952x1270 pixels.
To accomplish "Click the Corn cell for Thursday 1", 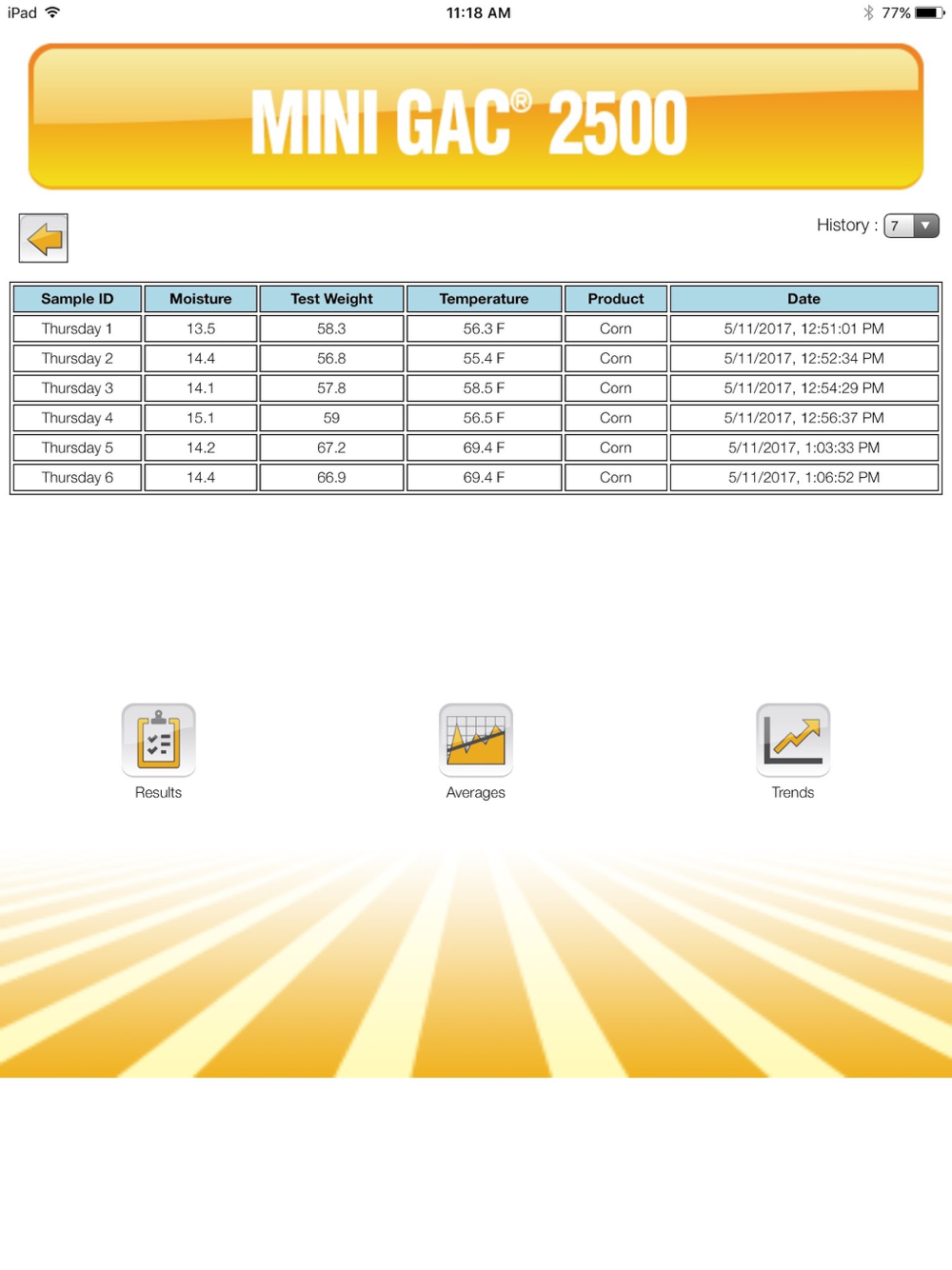I will pyautogui.click(x=616, y=328).
